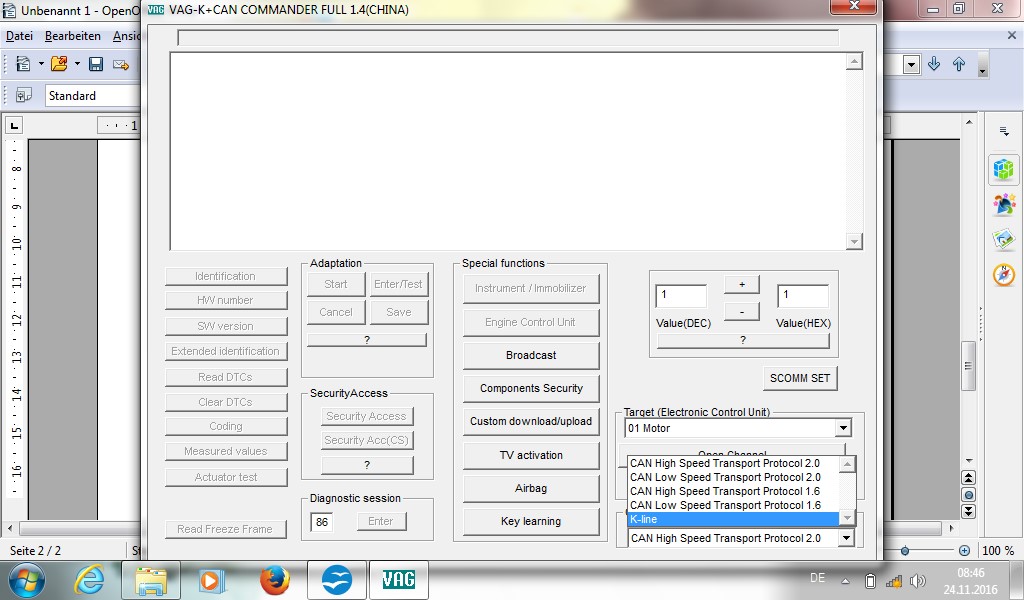Open the dropdown left of the blue arrows
Viewport: 1024px width, 600px height.
coord(912,64)
